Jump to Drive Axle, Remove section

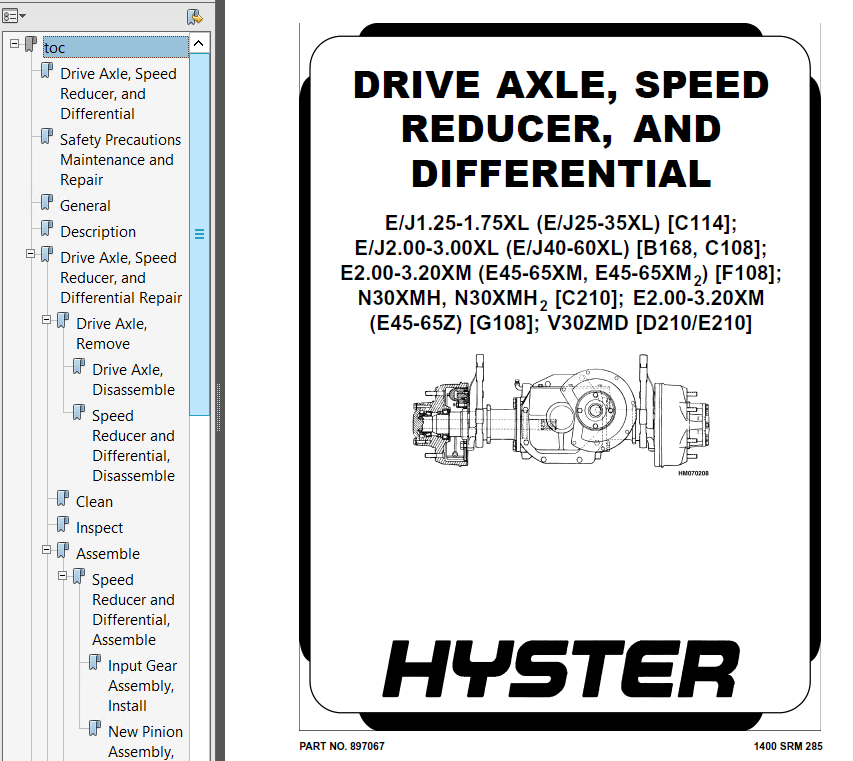pos(112,333)
